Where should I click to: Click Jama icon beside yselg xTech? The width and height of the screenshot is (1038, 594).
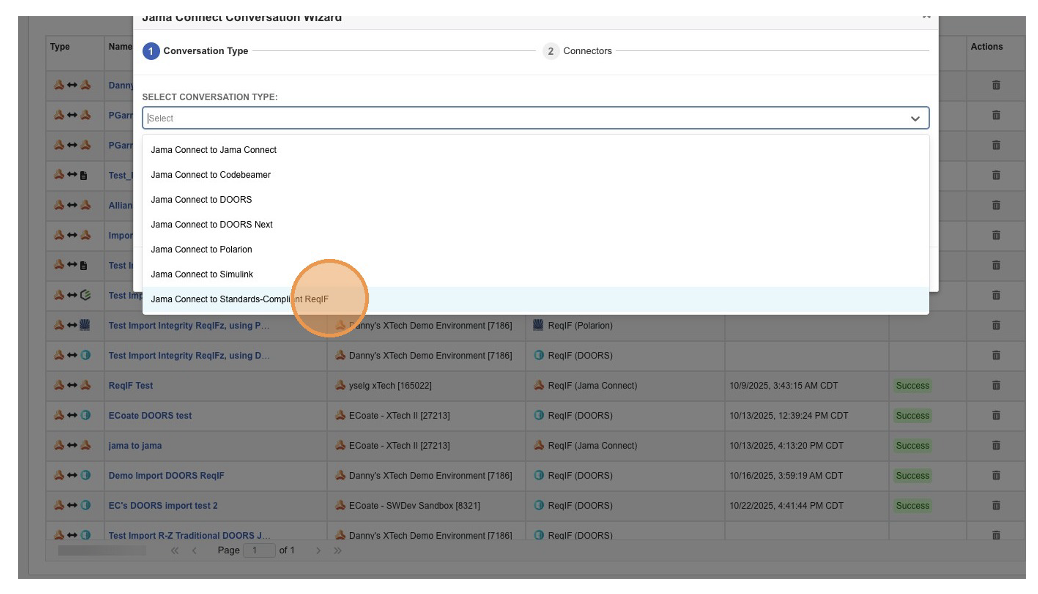[x=340, y=385]
